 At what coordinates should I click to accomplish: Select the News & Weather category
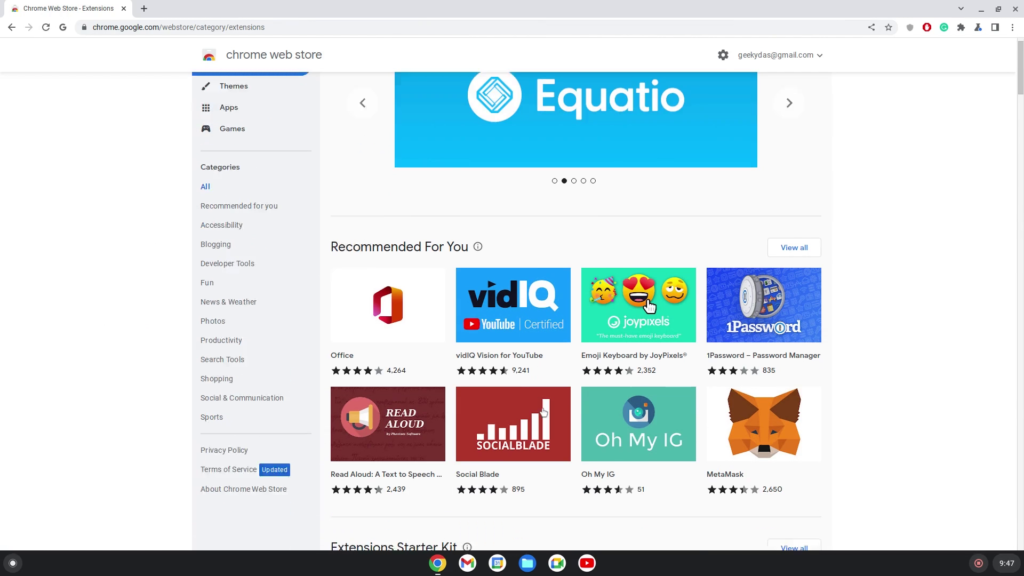coord(229,302)
